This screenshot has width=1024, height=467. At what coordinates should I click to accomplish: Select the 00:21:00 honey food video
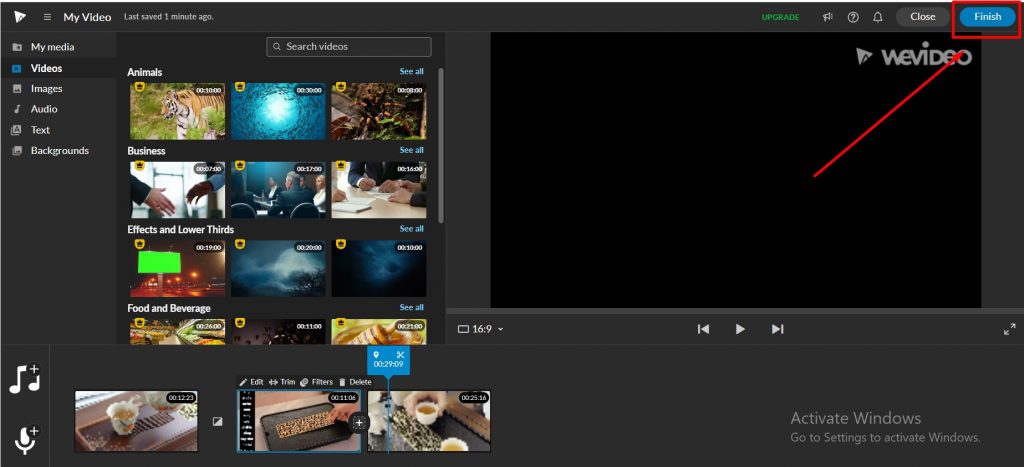click(x=379, y=331)
